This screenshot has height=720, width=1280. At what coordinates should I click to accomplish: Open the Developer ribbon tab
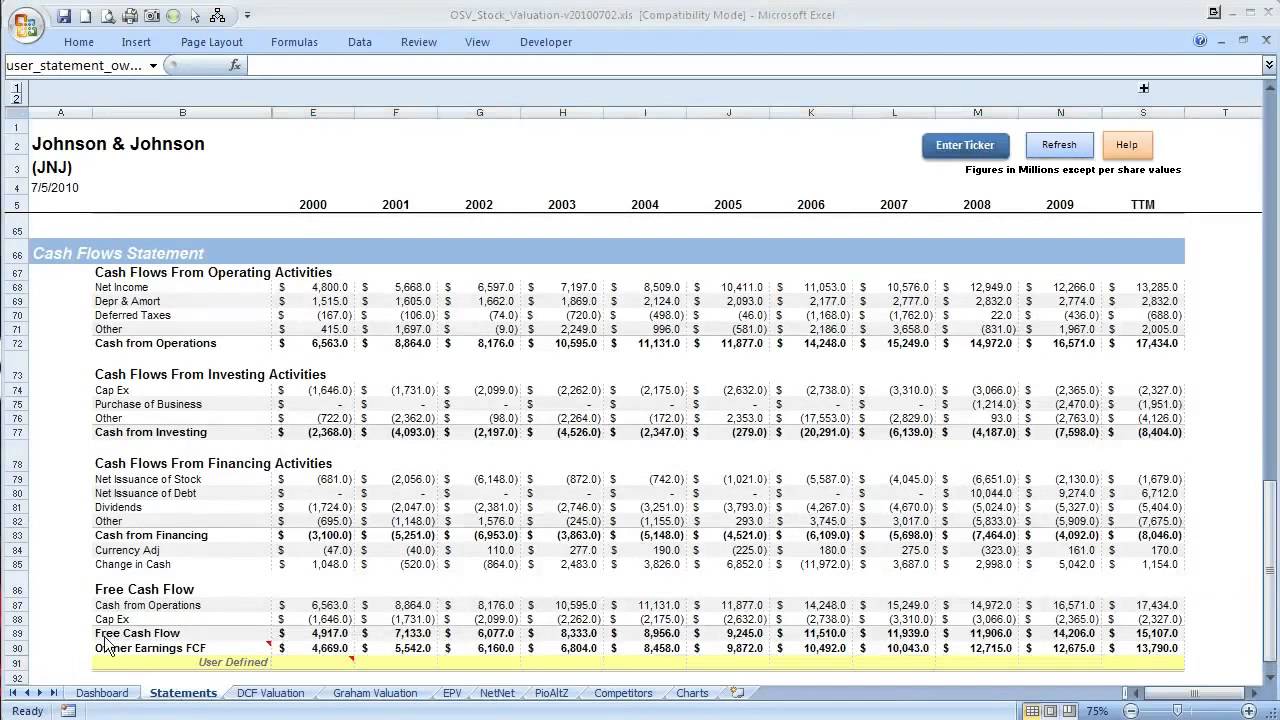[546, 42]
